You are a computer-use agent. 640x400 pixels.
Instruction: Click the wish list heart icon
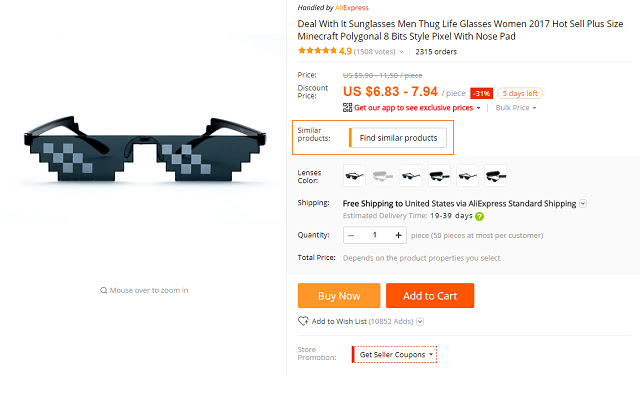303,321
